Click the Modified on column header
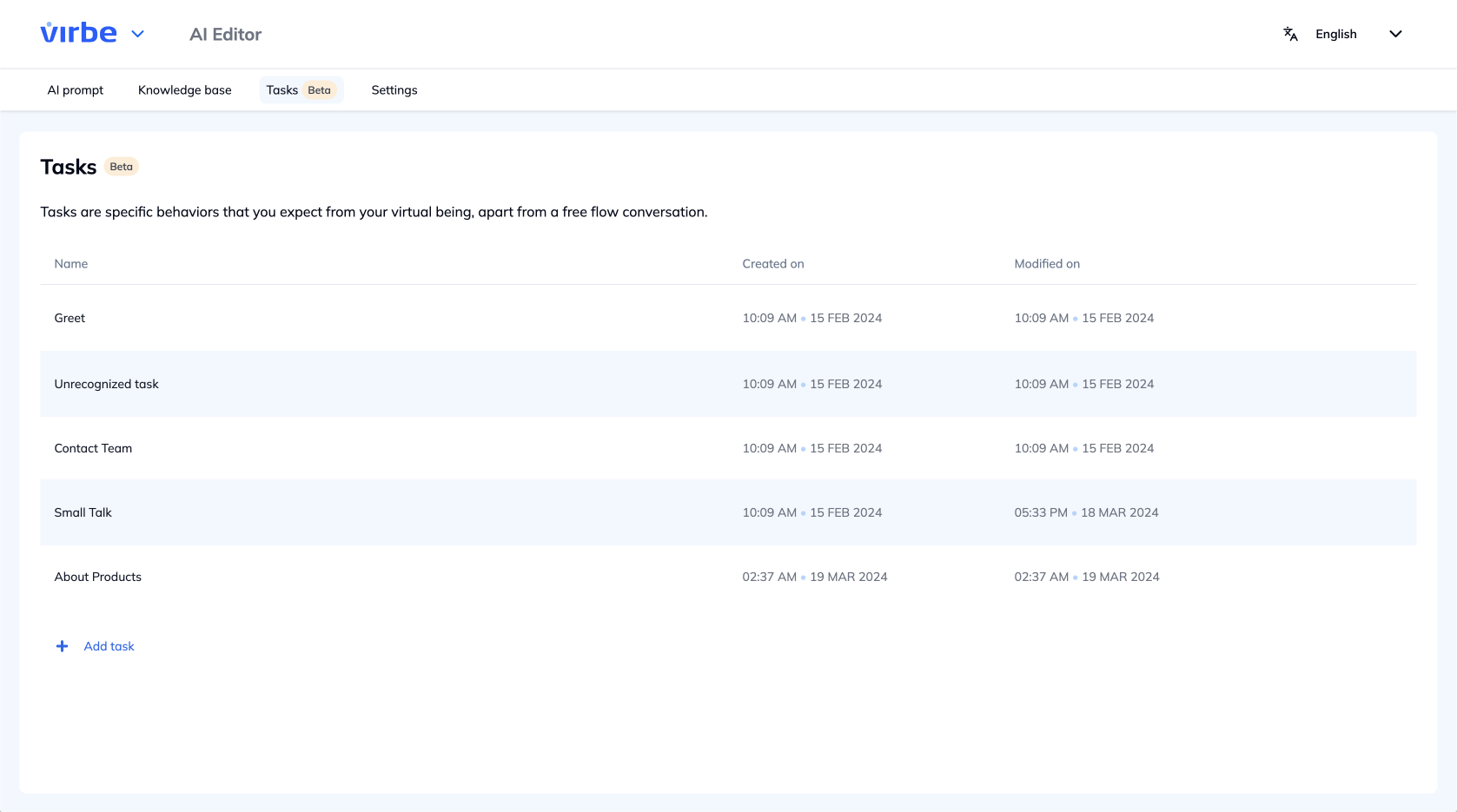This screenshot has height=812, width=1457. pos(1046,264)
